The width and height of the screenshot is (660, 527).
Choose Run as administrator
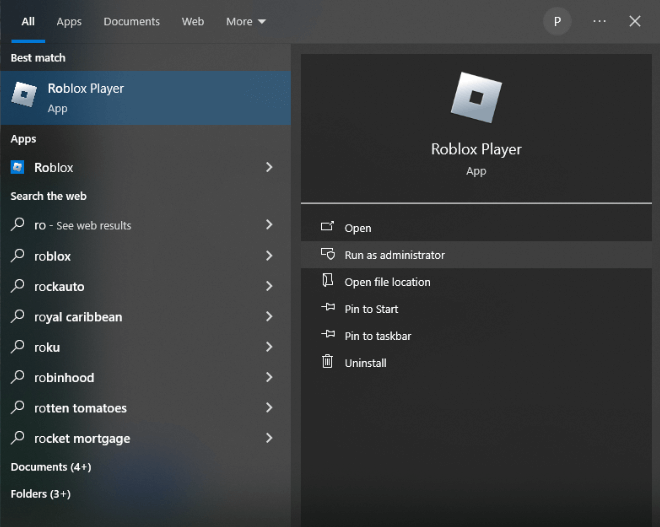point(476,255)
